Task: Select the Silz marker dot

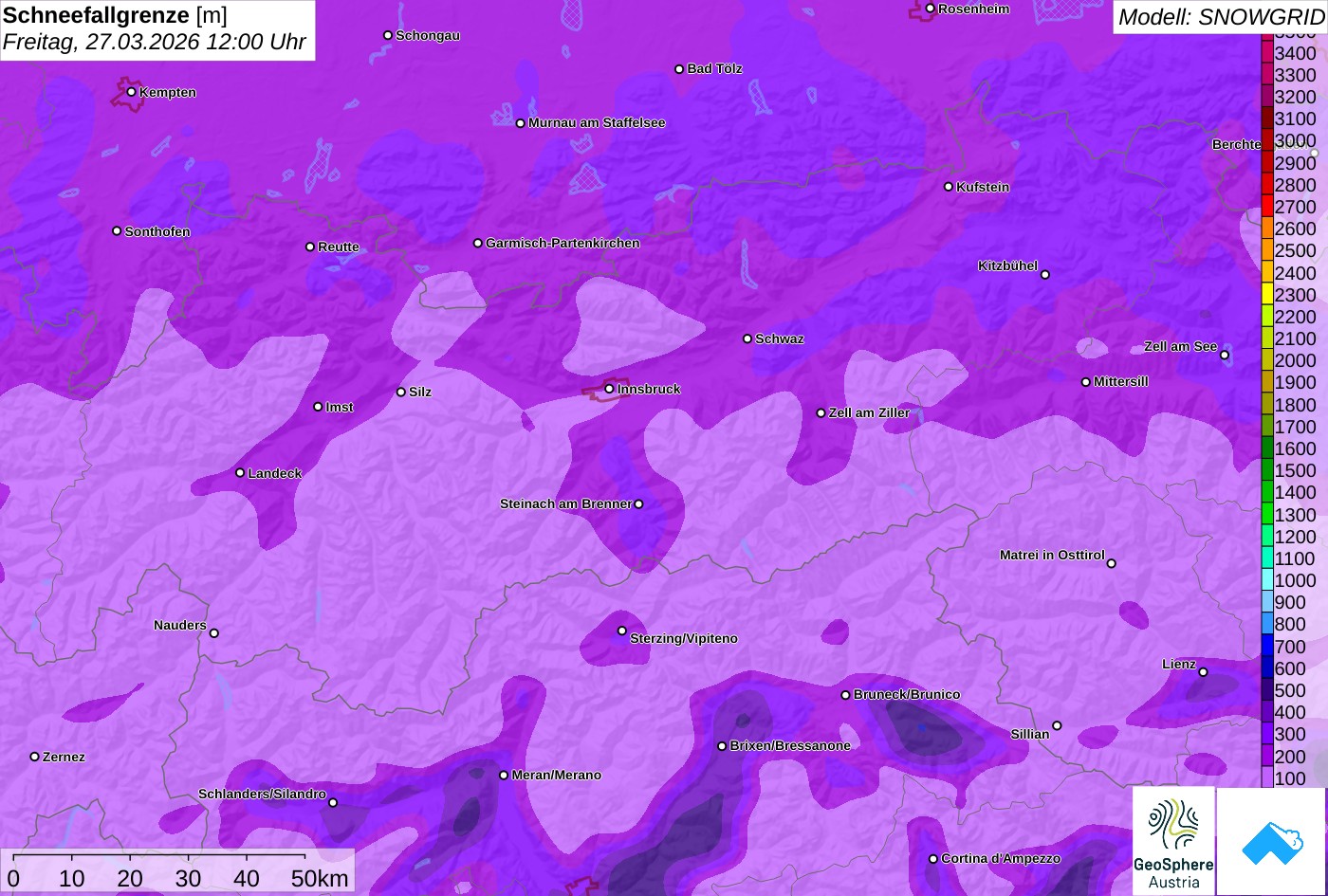Action: (400, 392)
